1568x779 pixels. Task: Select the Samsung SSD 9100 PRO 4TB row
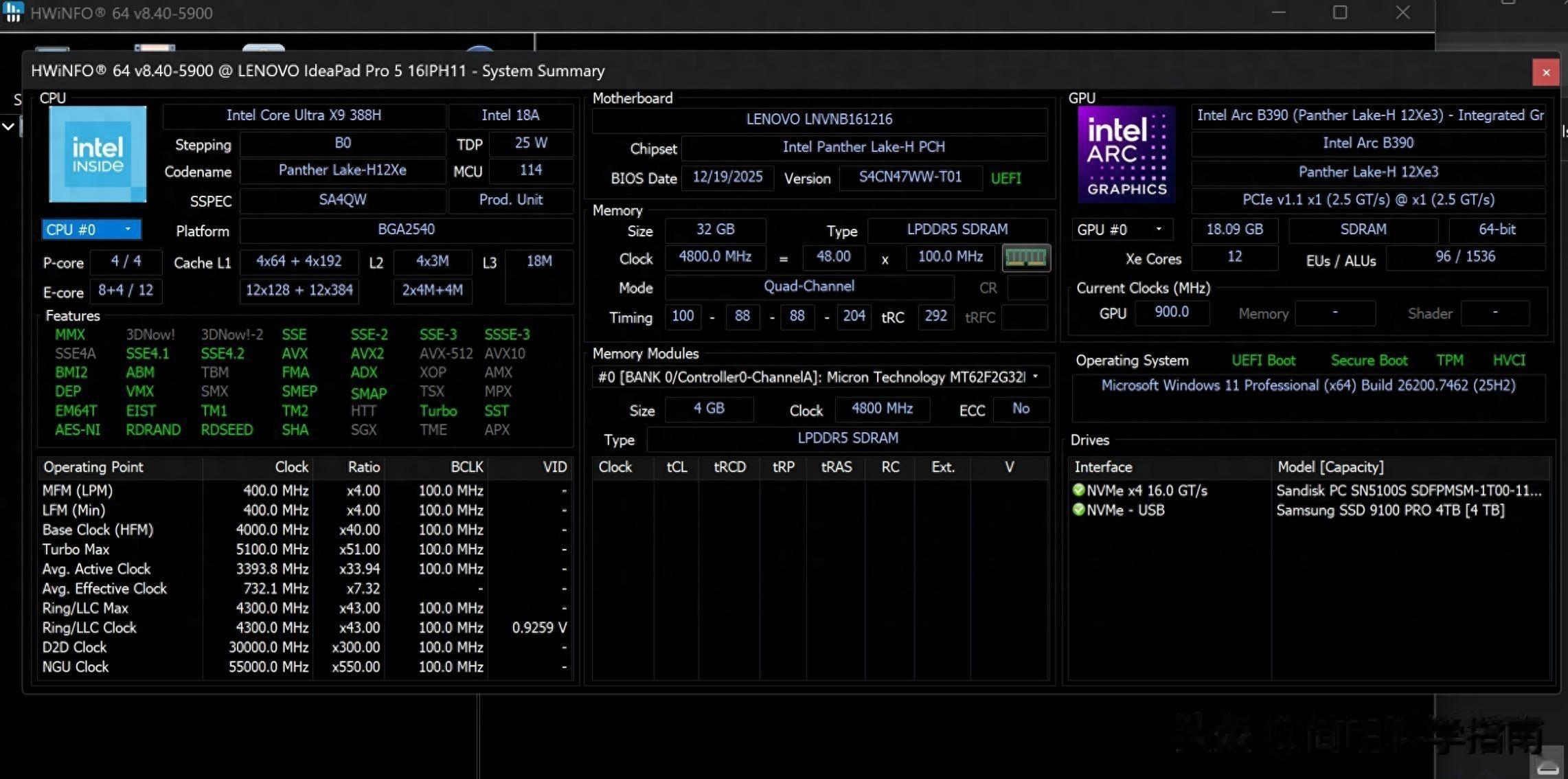coord(1390,510)
